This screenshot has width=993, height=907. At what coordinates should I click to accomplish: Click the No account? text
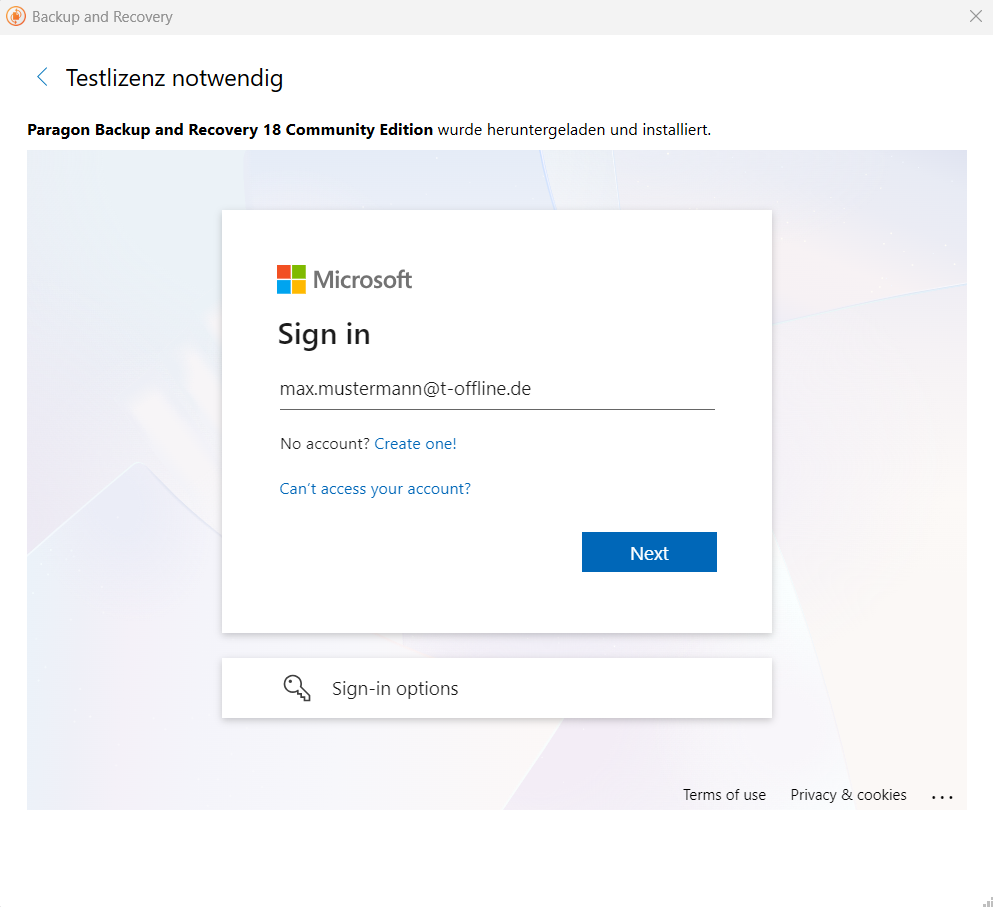tap(324, 443)
